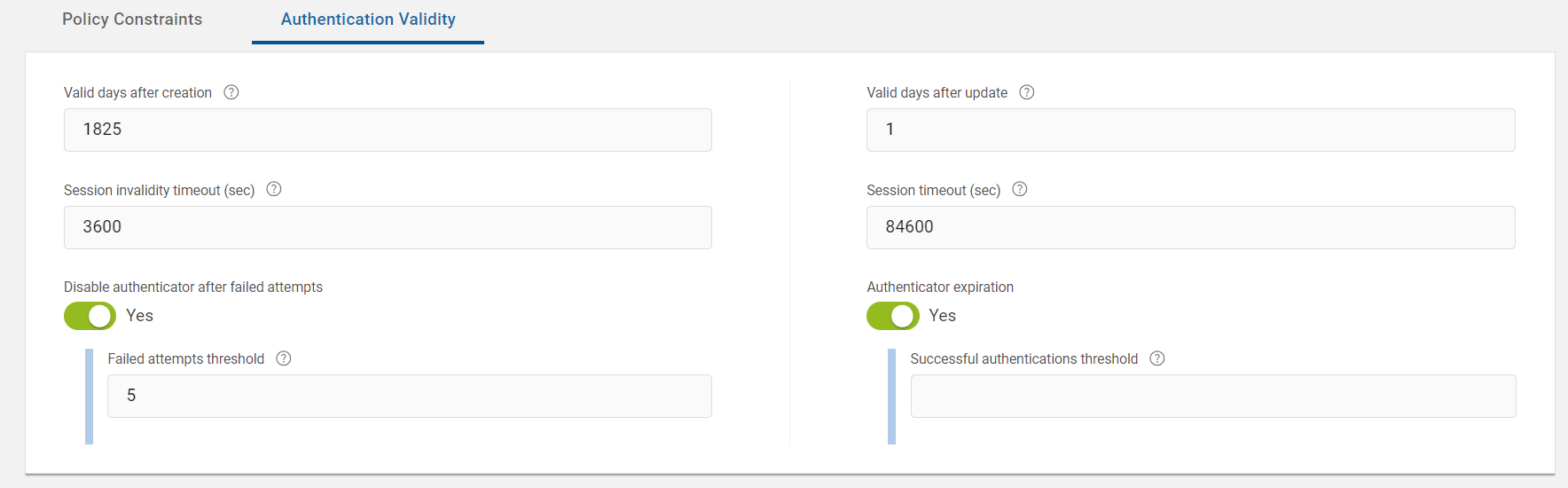Viewport: 1568px width, 488px height.
Task: Show help for Valid days after update
Action: click(x=1027, y=92)
